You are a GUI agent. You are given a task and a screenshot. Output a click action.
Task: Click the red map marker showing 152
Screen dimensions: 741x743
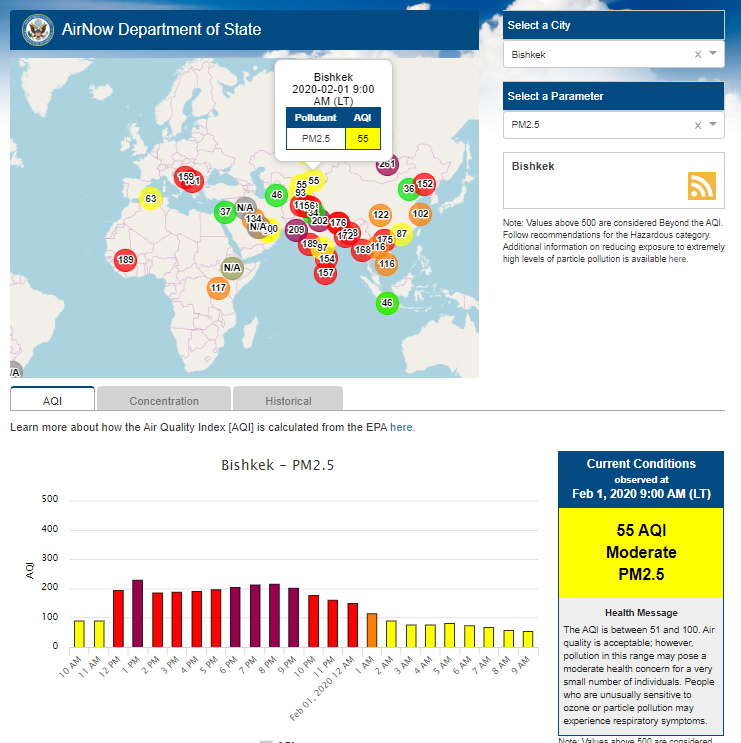click(x=425, y=184)
